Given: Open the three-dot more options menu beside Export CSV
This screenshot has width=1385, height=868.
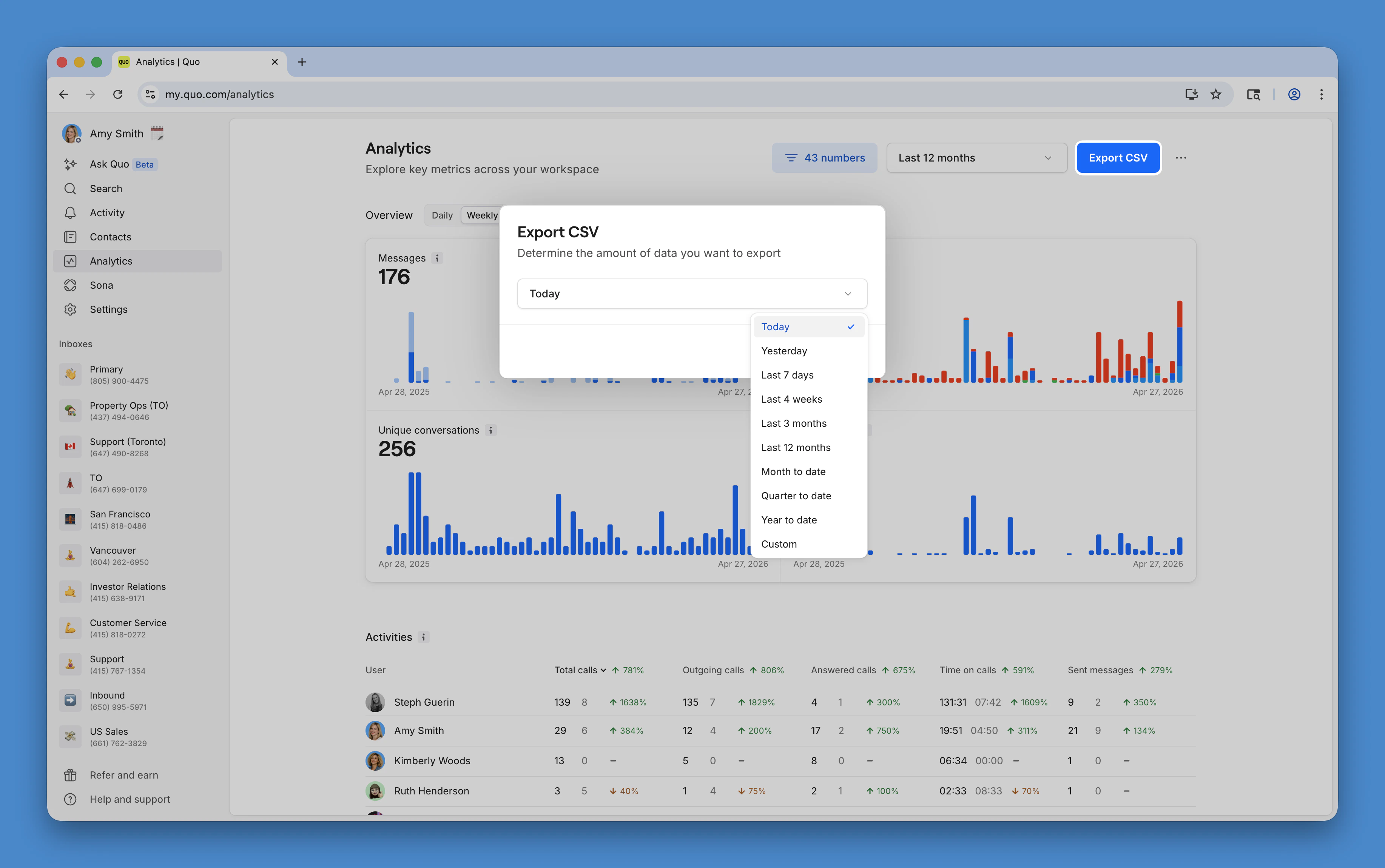Looking at the screenshot, I should pyautogui.click(x=1181, y=158).
